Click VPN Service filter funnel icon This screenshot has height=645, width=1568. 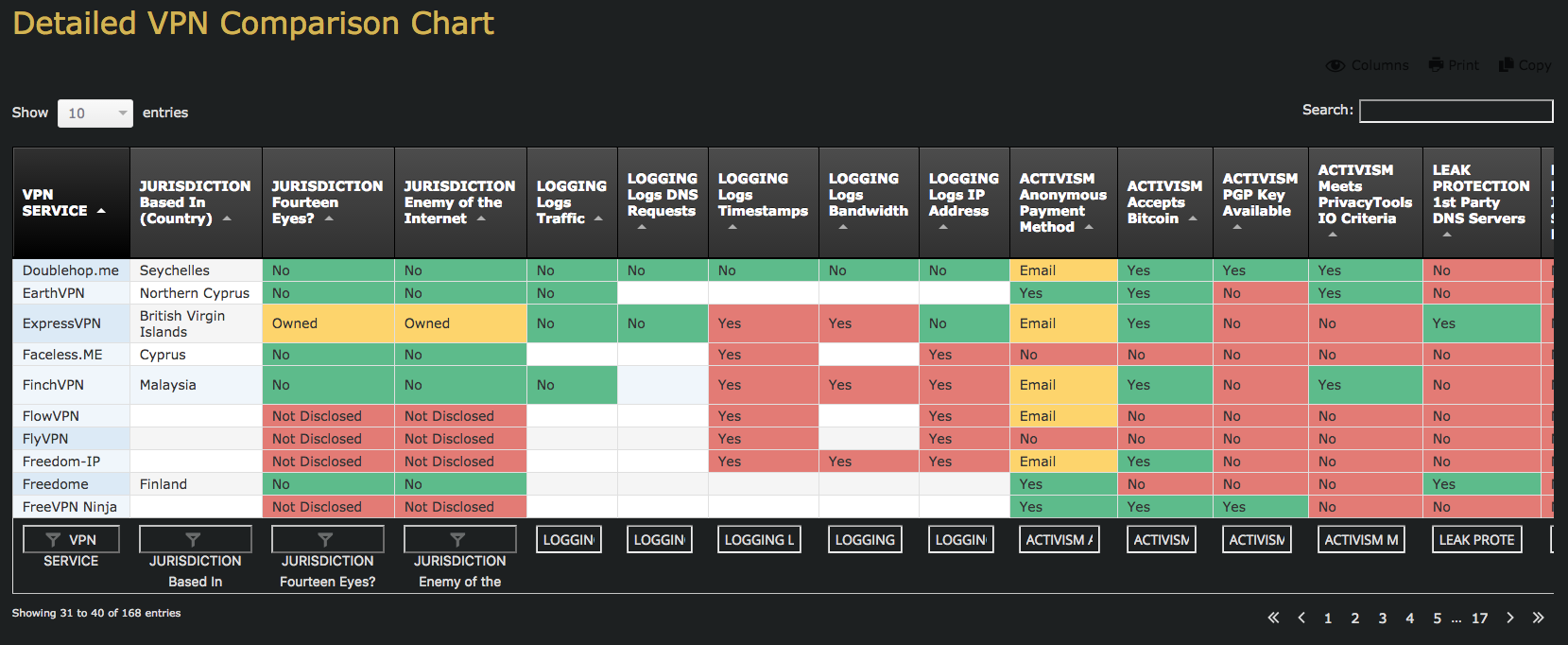tap(53, 540)
